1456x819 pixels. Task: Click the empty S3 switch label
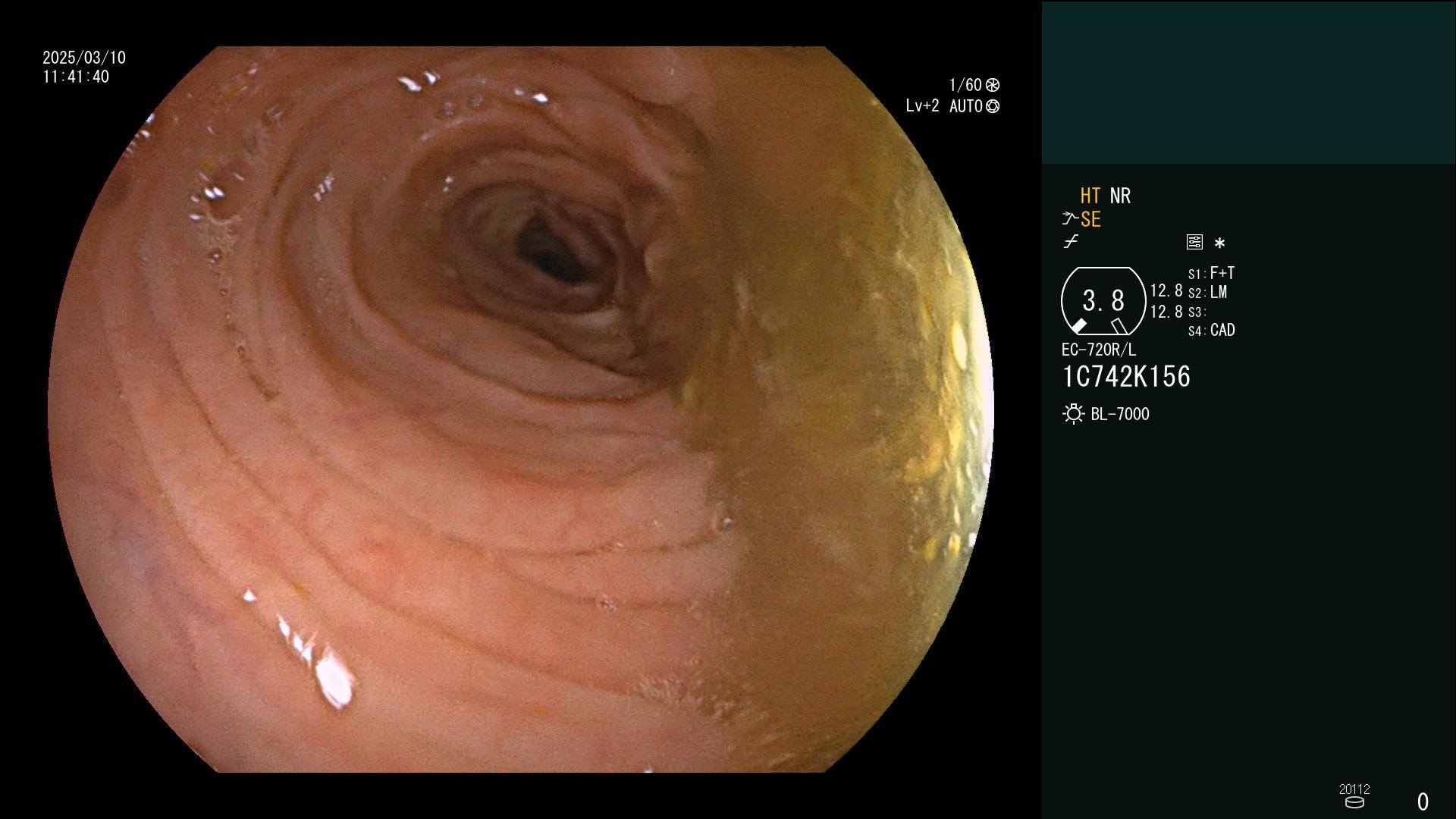pos(1197,312)
